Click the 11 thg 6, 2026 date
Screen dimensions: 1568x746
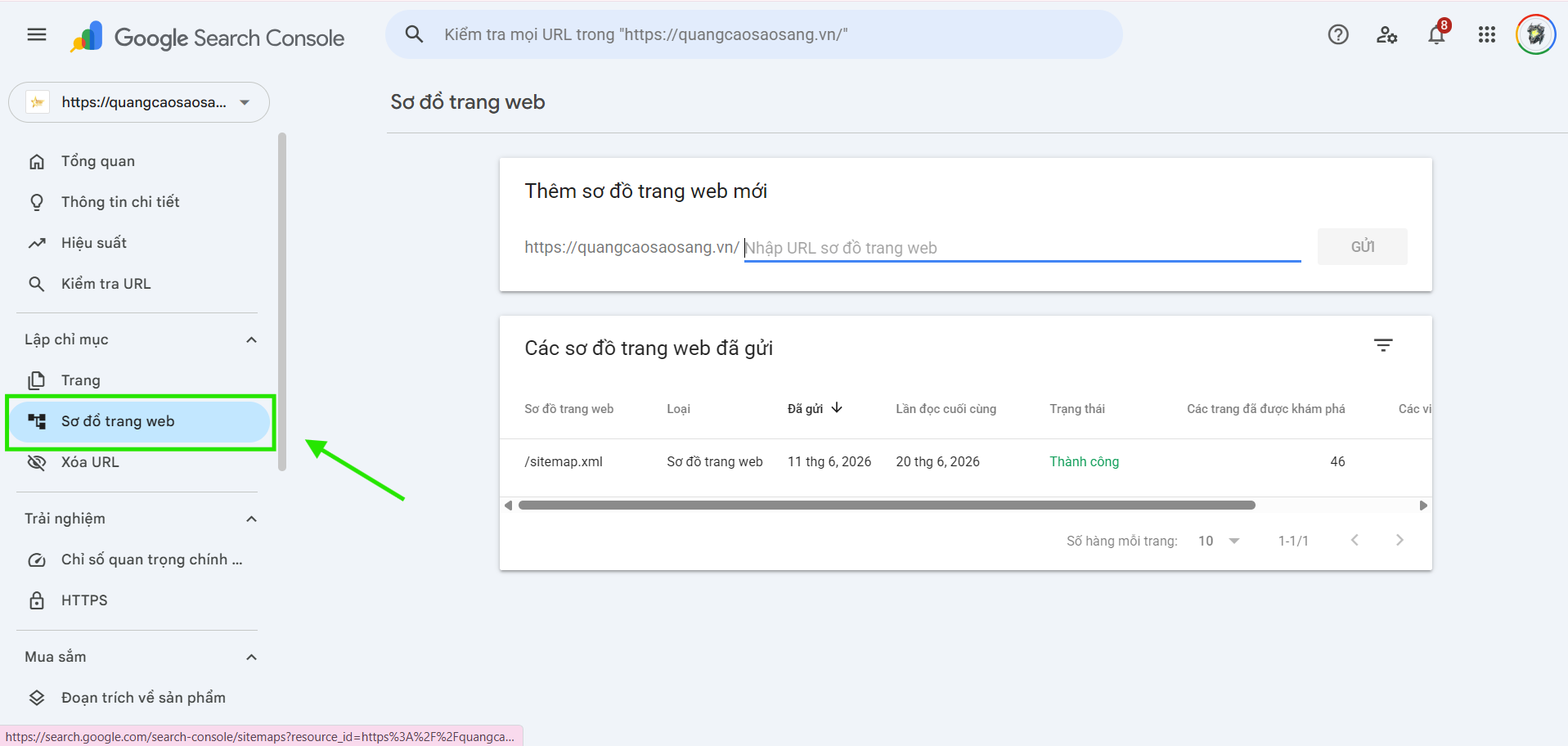pyautogui.click(x=829, y=461)
